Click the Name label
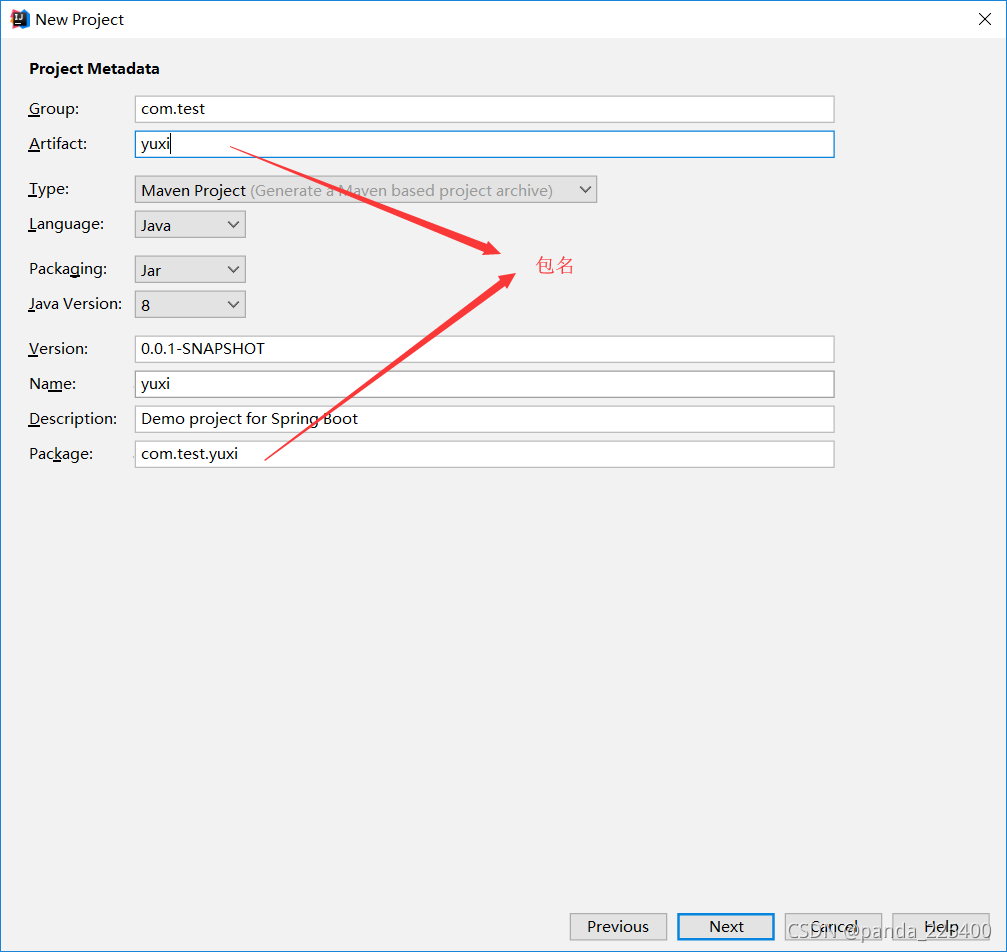 click(53, 384)
